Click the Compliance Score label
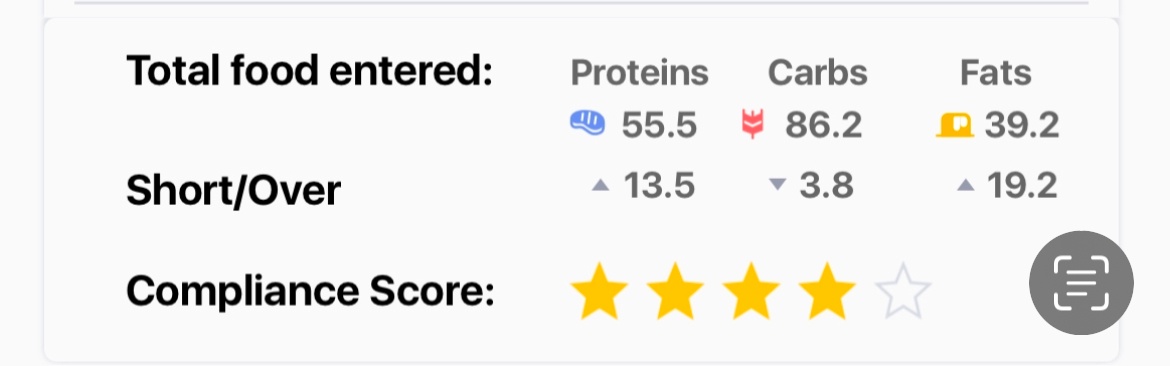This screenshot has height=366, width=1170. (310, 291)
